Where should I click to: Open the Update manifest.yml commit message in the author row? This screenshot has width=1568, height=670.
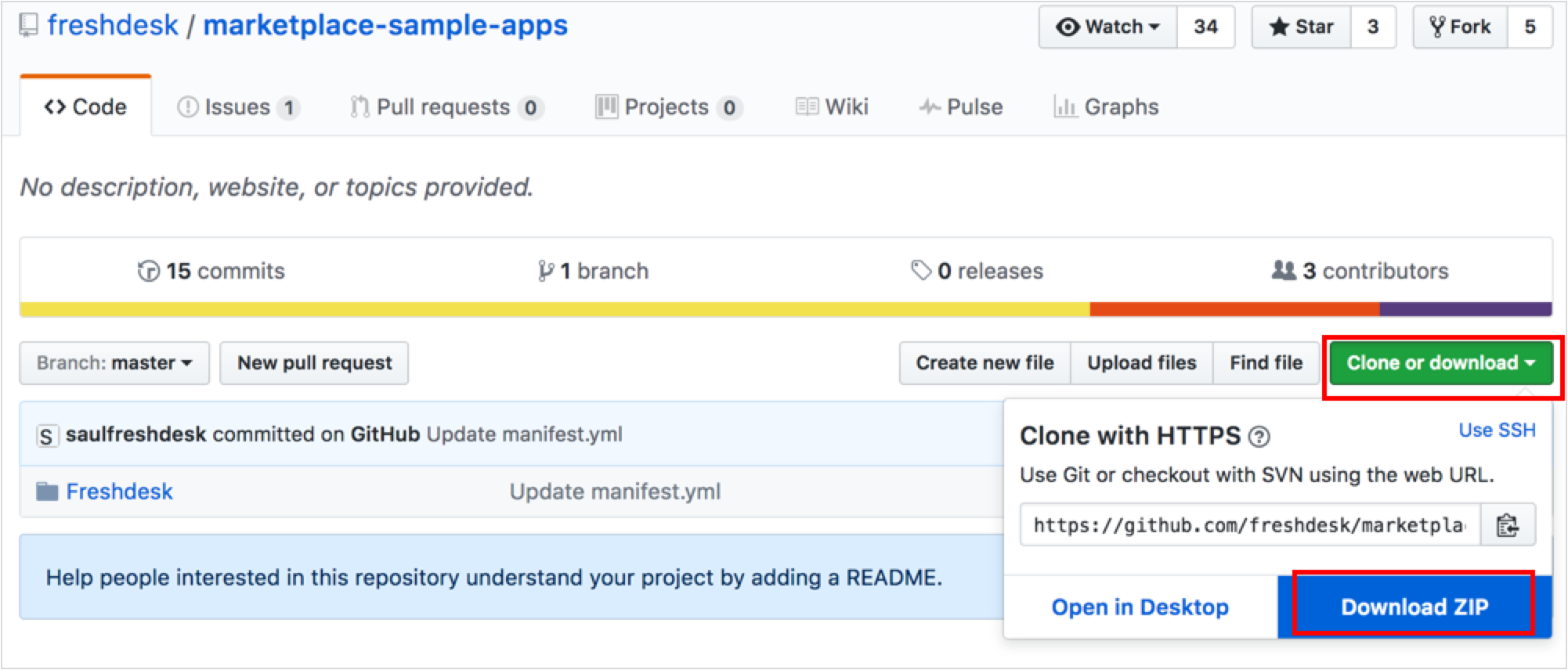[x=525, y=434]
